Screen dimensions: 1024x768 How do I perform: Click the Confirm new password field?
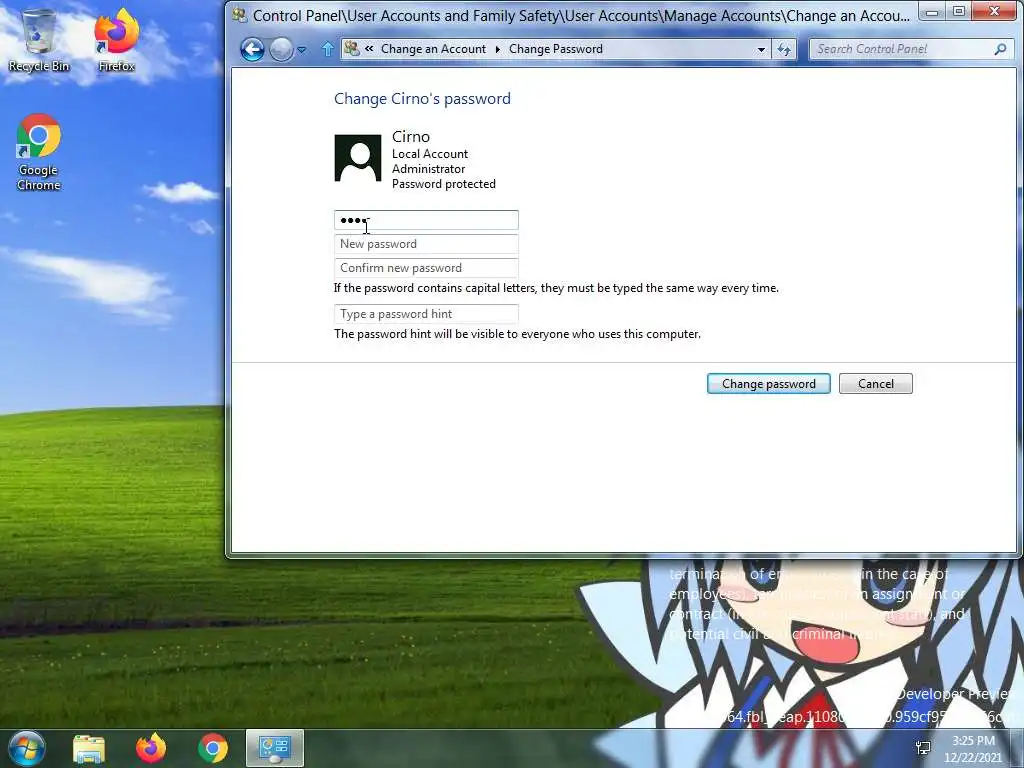point(426,268)
